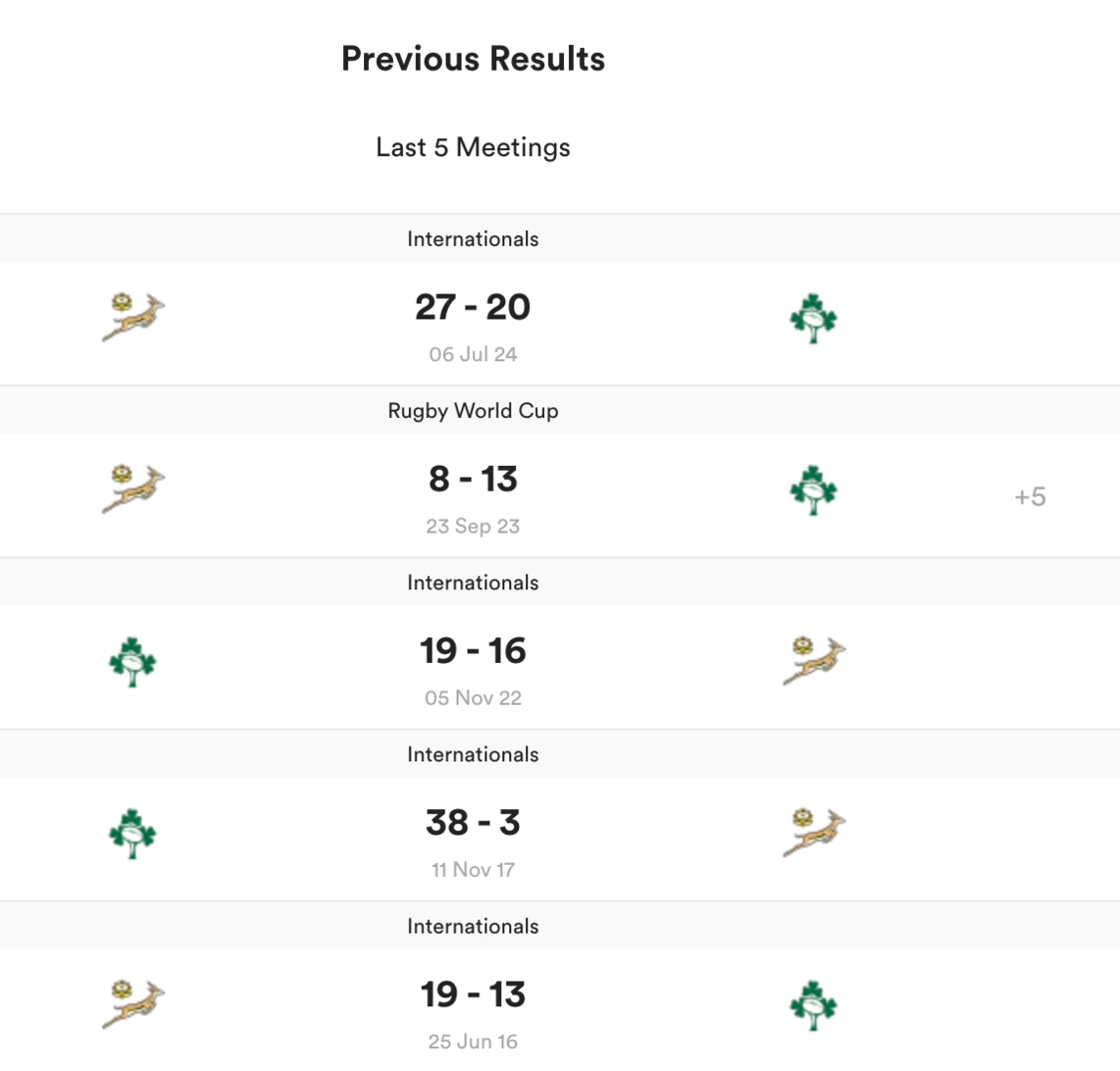Click Ireland shamrock logo in 05 Nov 22 match
The image size is (1120, 1071).
click(132, 661)
